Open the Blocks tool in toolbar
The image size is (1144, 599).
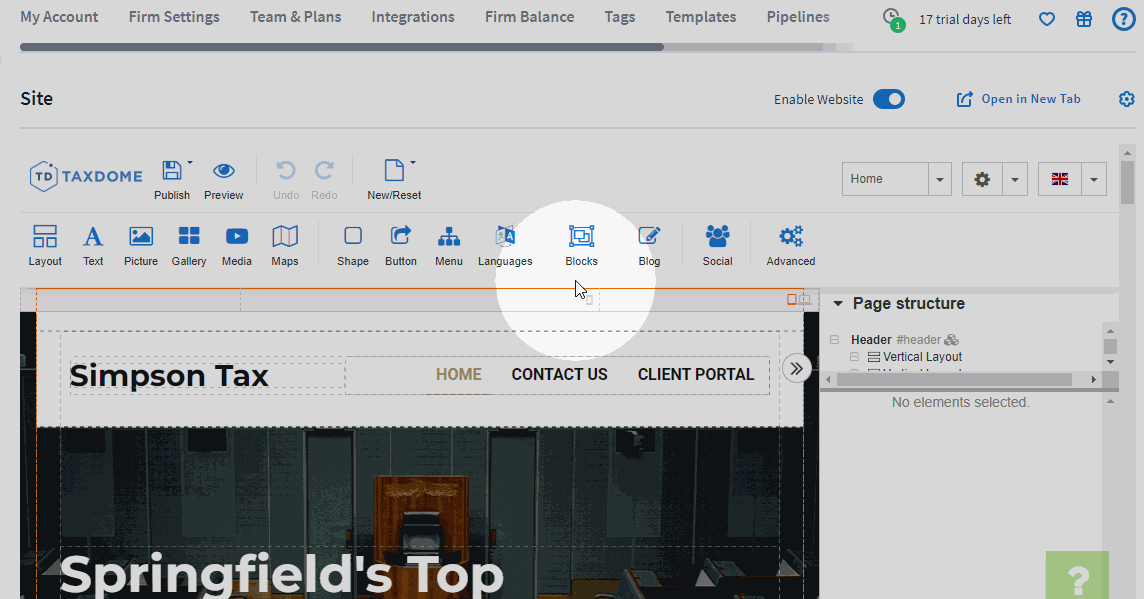click(x=581, y=245)
